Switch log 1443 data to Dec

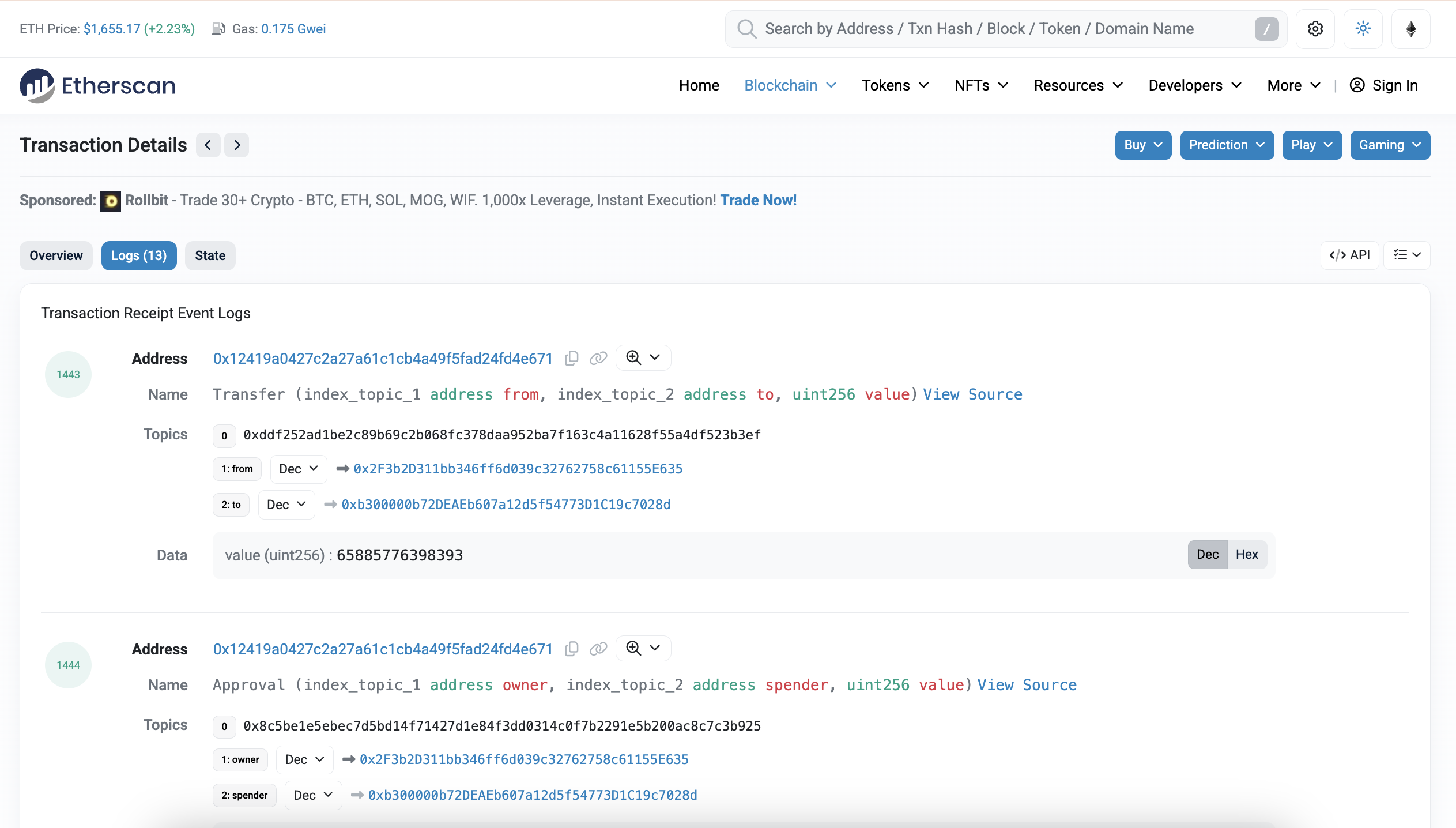point(1208,554)
